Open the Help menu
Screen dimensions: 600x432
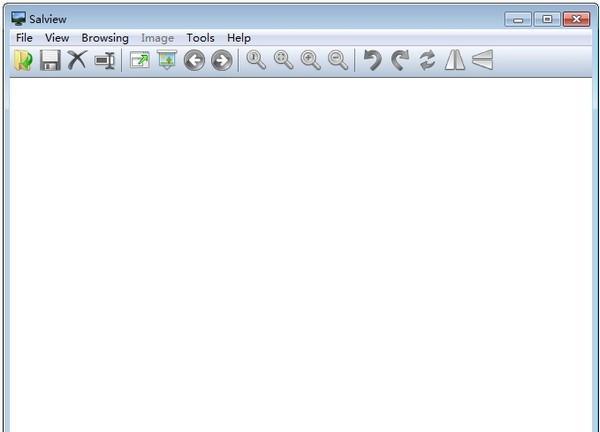tap(239, 38)
